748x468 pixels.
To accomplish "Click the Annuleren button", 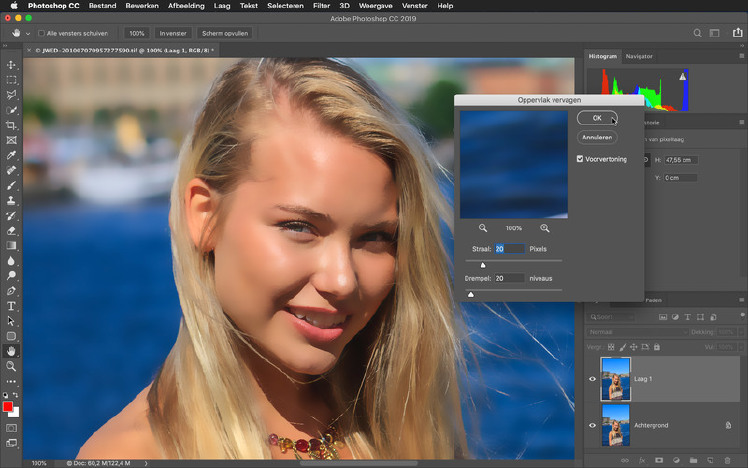I will 597,137.
